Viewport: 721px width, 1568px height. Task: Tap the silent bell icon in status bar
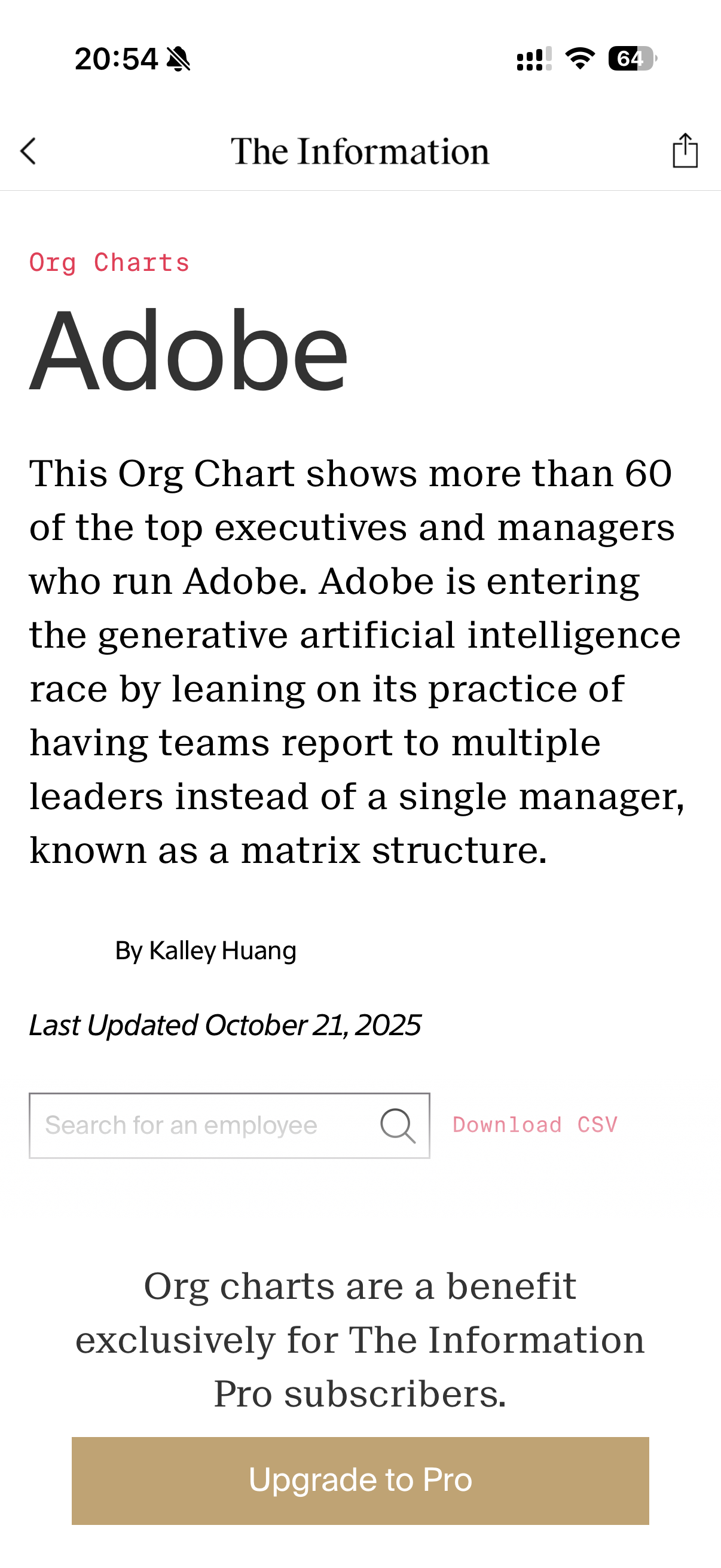point(178,60)
